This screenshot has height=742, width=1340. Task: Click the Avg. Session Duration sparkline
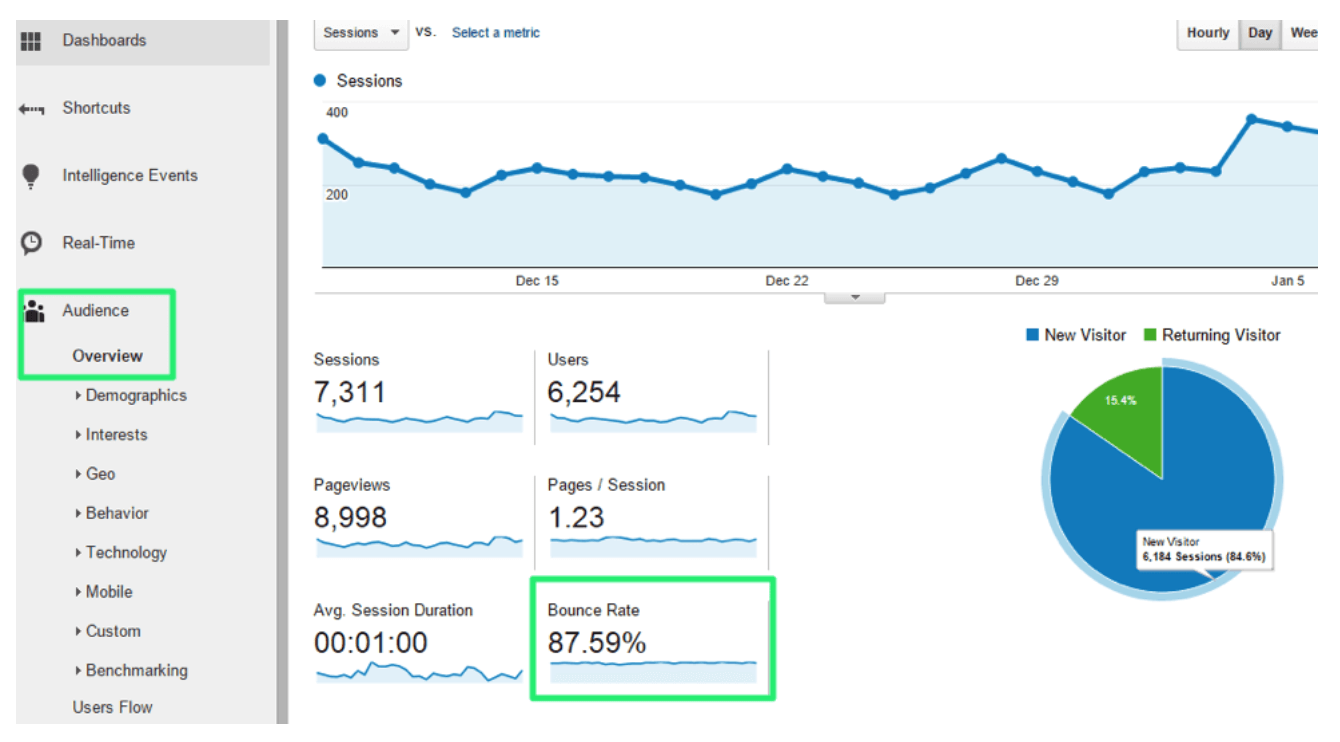419,673
